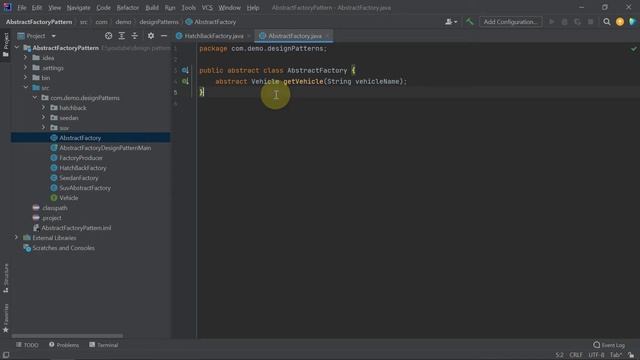Open the TODO tool window
The height and width of the screenshot is (360, 640).
pos(27,345)
